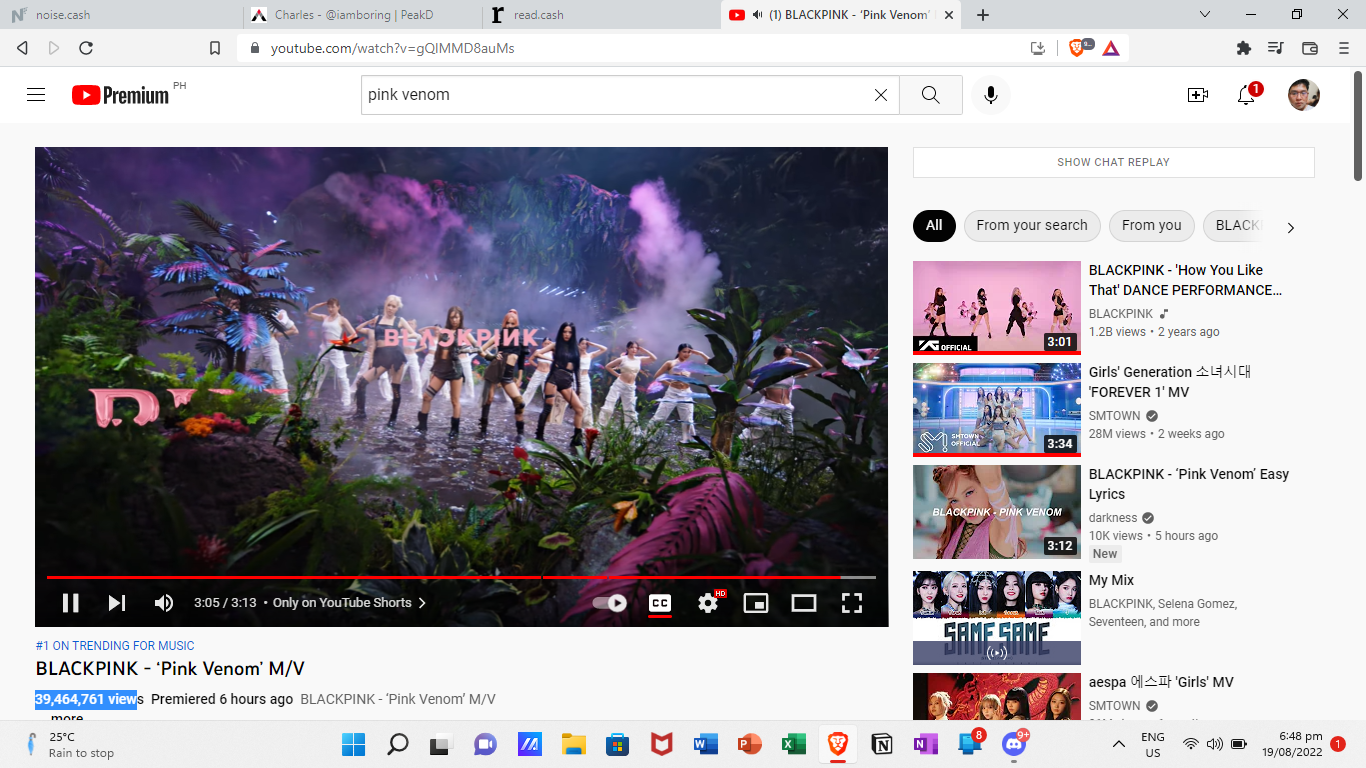Switch to the read.cash browser tab

coord(600,15)
